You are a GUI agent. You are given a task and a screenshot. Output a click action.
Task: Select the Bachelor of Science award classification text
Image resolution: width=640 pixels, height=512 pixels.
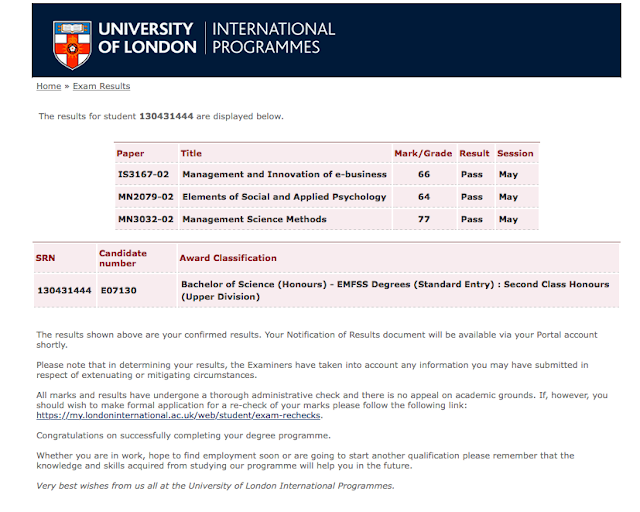click(395, 290)
